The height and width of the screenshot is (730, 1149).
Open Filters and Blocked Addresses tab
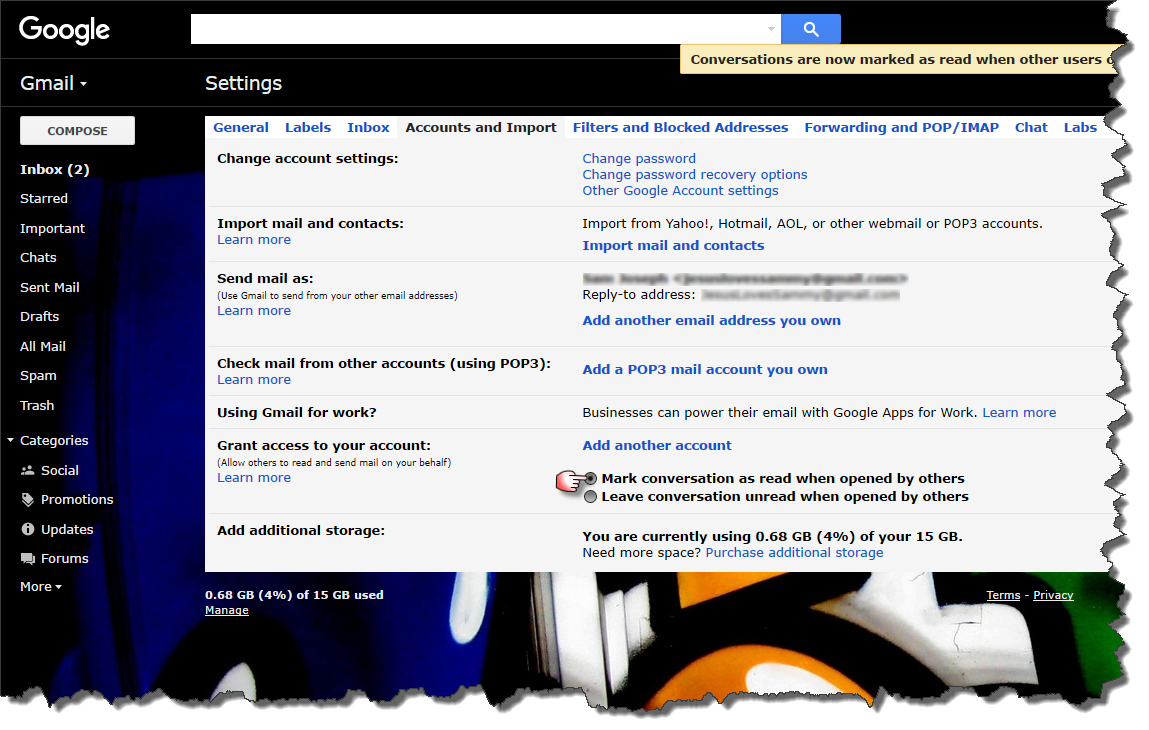tap(681, 128)
